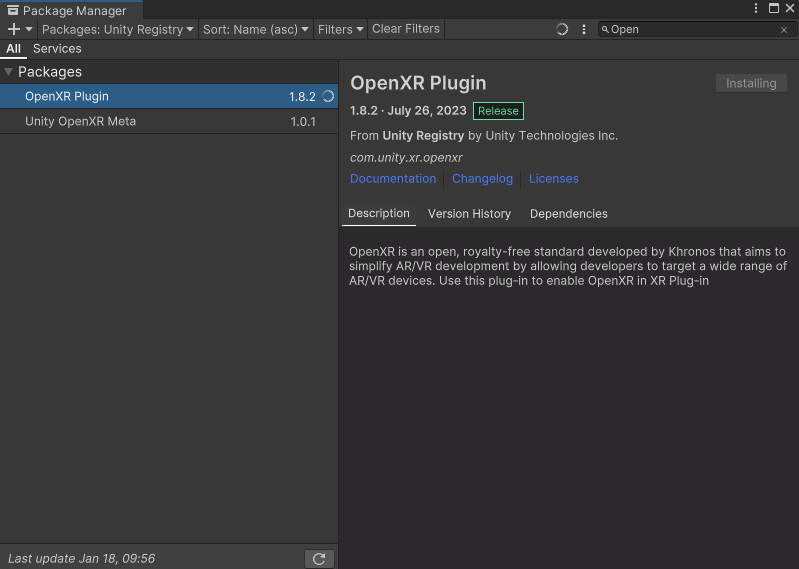This screenshot has width=799, height=569.
Task: Click the refresh package list icon
Action: coord(319,559)
